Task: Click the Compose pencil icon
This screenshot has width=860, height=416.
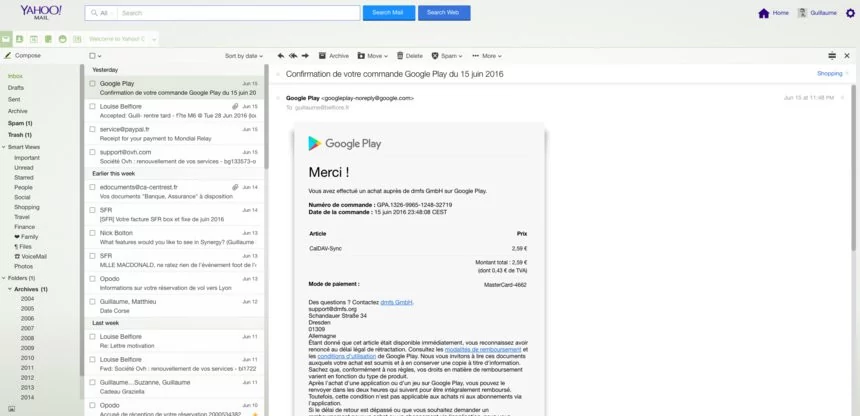Action: point(8,55)
